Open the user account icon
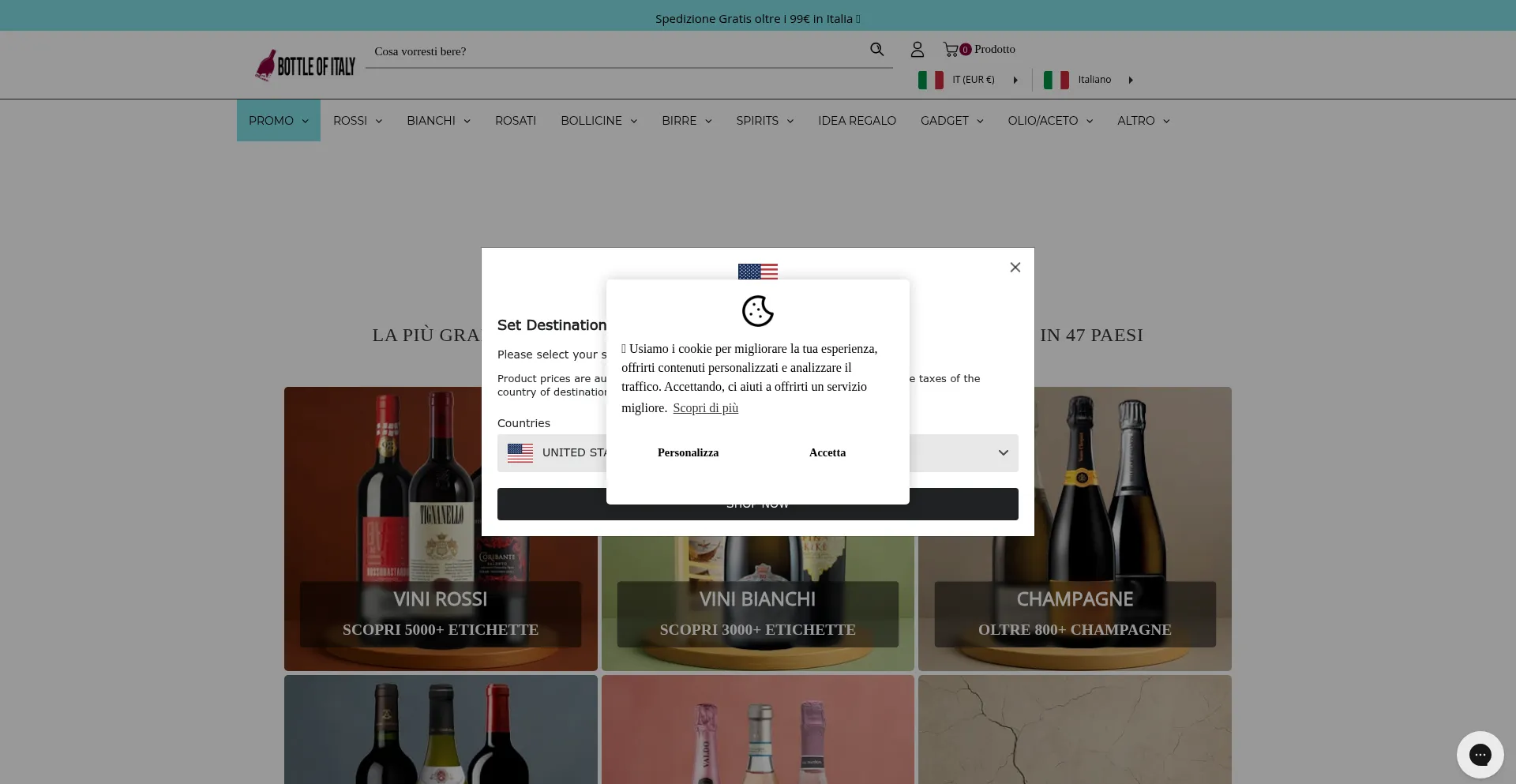The height and width of the screenshot is (784, 1516). (x=917, y=50)
